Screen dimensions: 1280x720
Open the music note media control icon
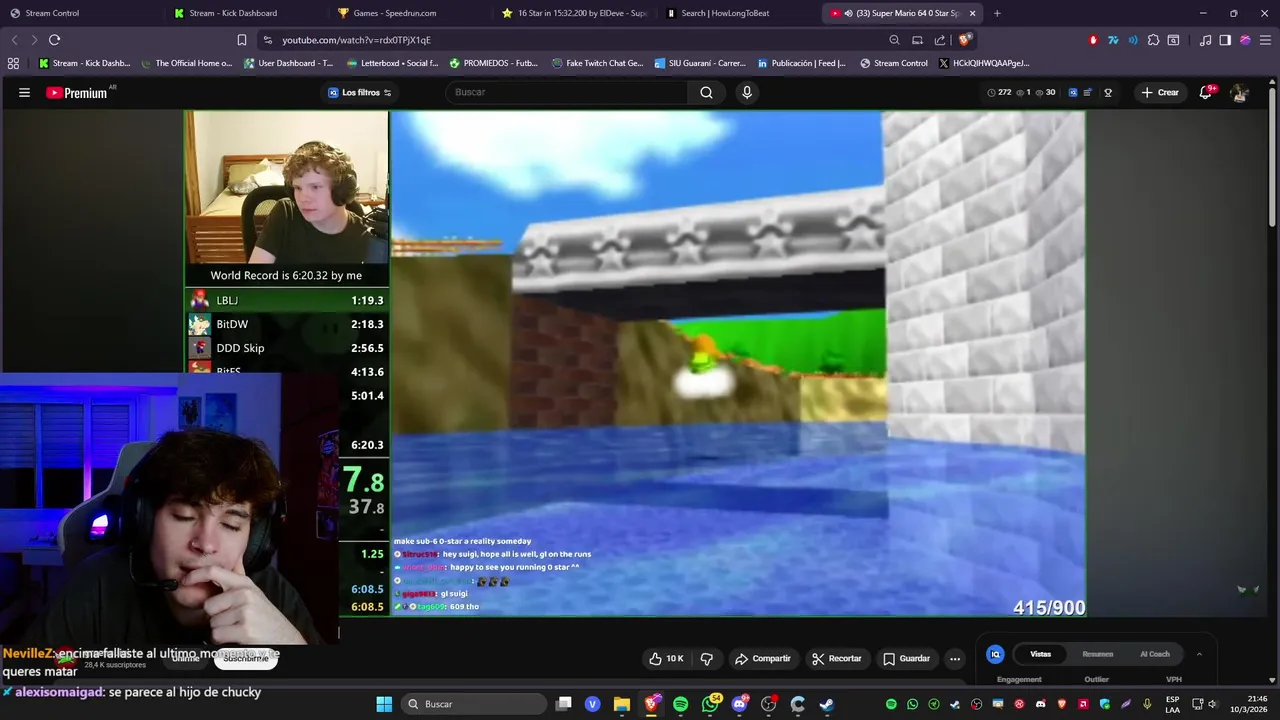click(1205, 40)
